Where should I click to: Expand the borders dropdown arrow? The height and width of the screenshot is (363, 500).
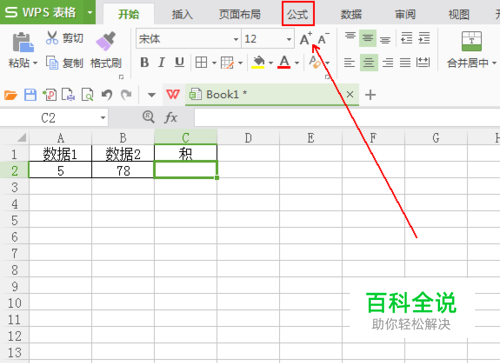(214, 63)
